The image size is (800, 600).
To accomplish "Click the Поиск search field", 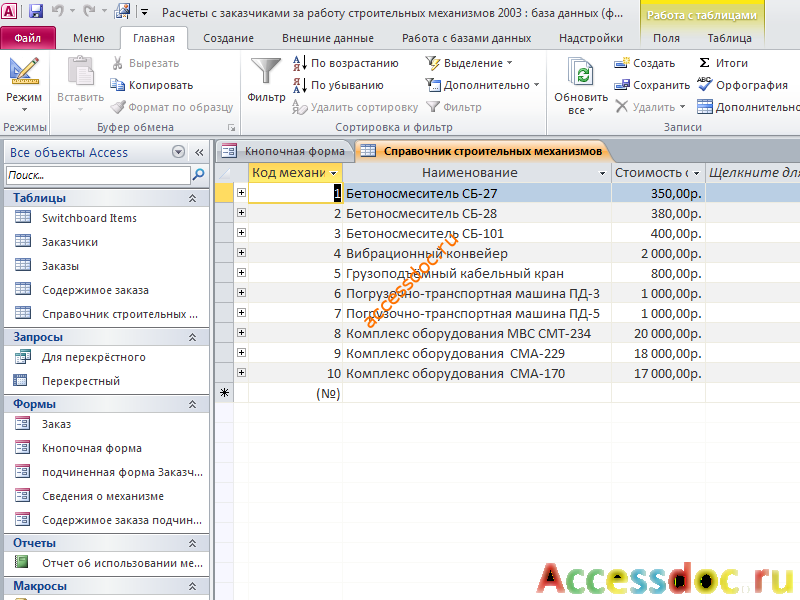I will coord(98,175).
